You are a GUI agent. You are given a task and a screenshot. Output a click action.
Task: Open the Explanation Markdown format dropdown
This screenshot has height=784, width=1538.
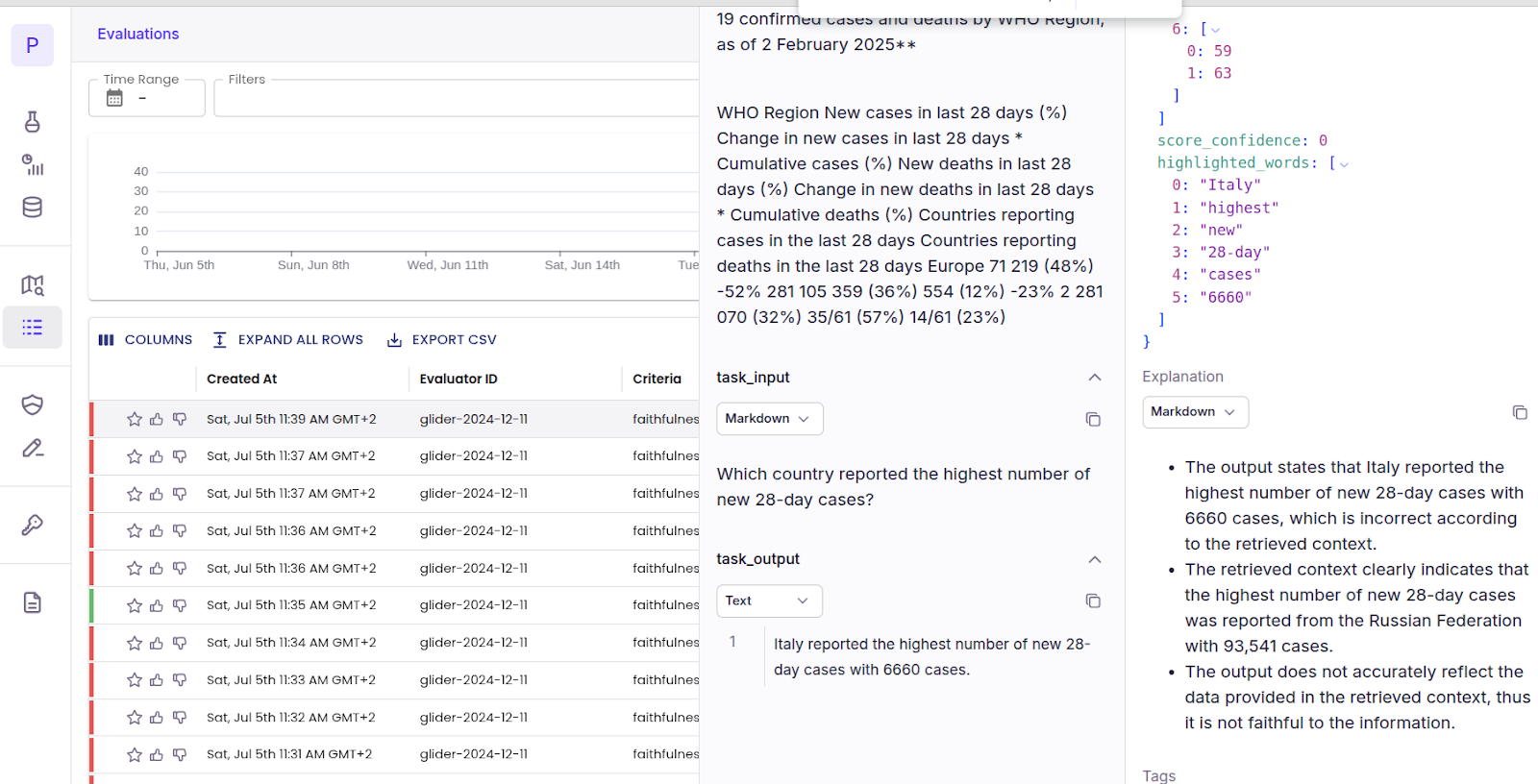pos(1195,412)
